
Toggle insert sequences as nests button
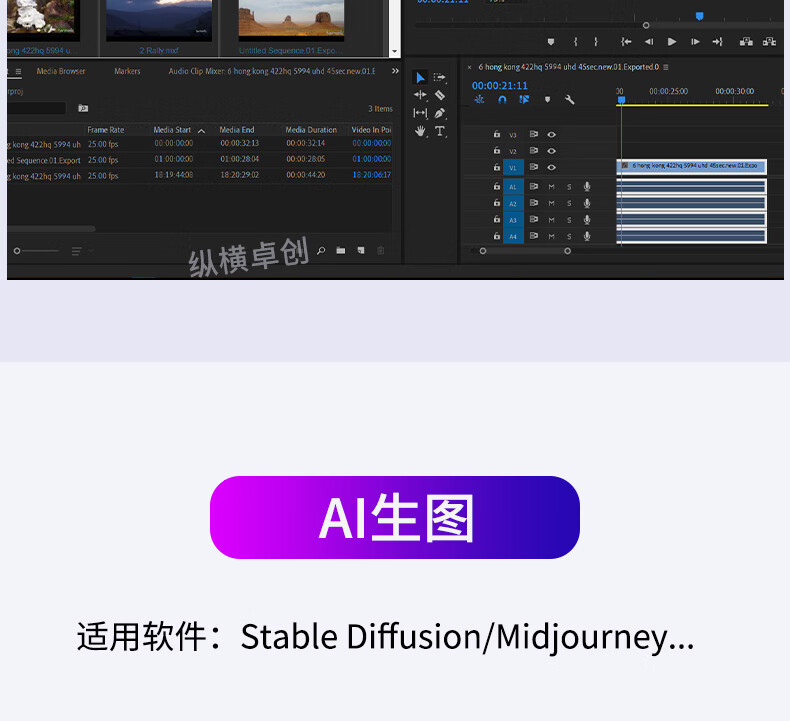479,99
